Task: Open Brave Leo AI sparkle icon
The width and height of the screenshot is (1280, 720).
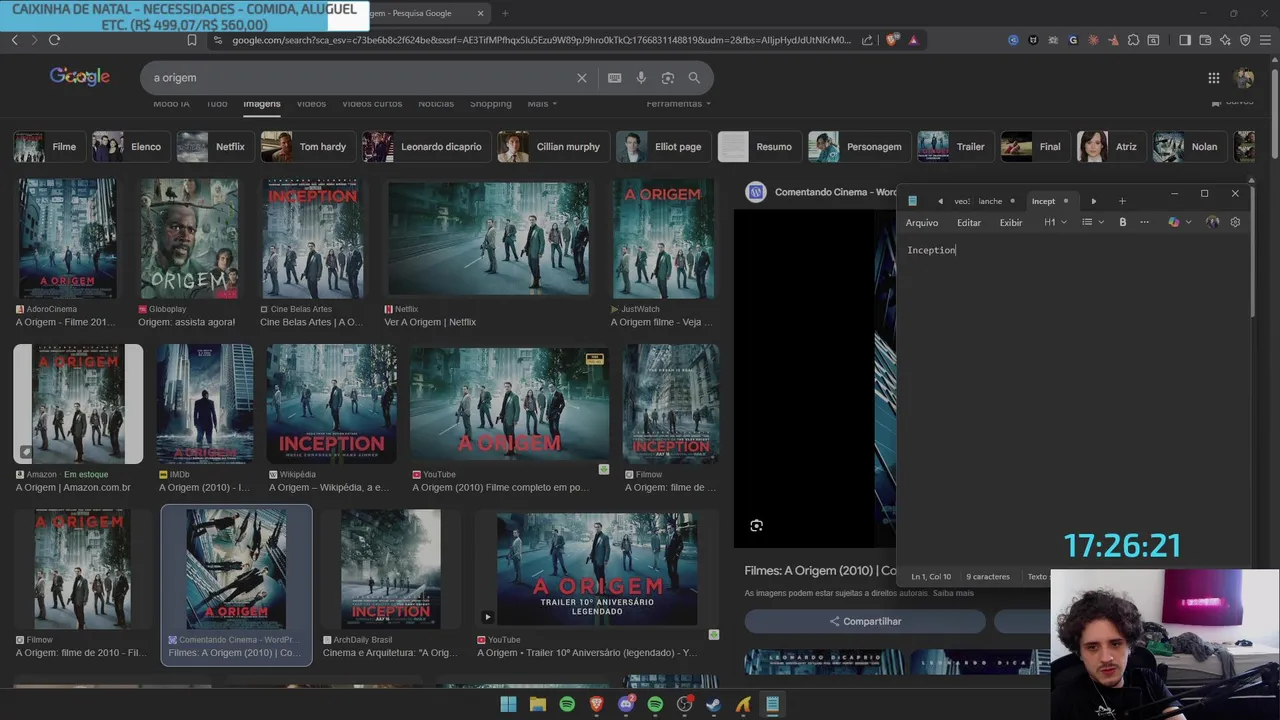Action: (1225, 40)
